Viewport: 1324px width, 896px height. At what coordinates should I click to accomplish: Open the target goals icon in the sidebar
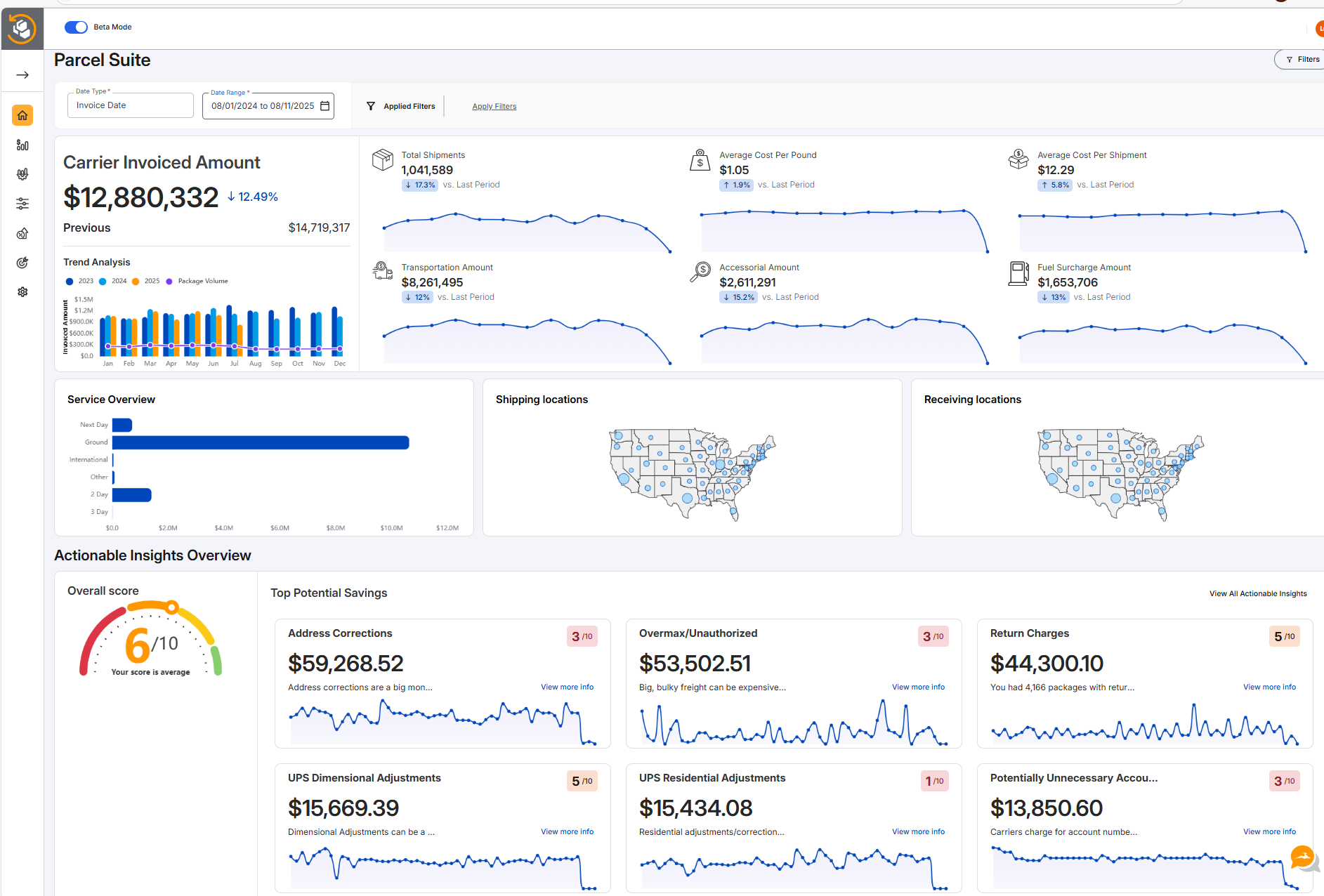tap(22, 262)
